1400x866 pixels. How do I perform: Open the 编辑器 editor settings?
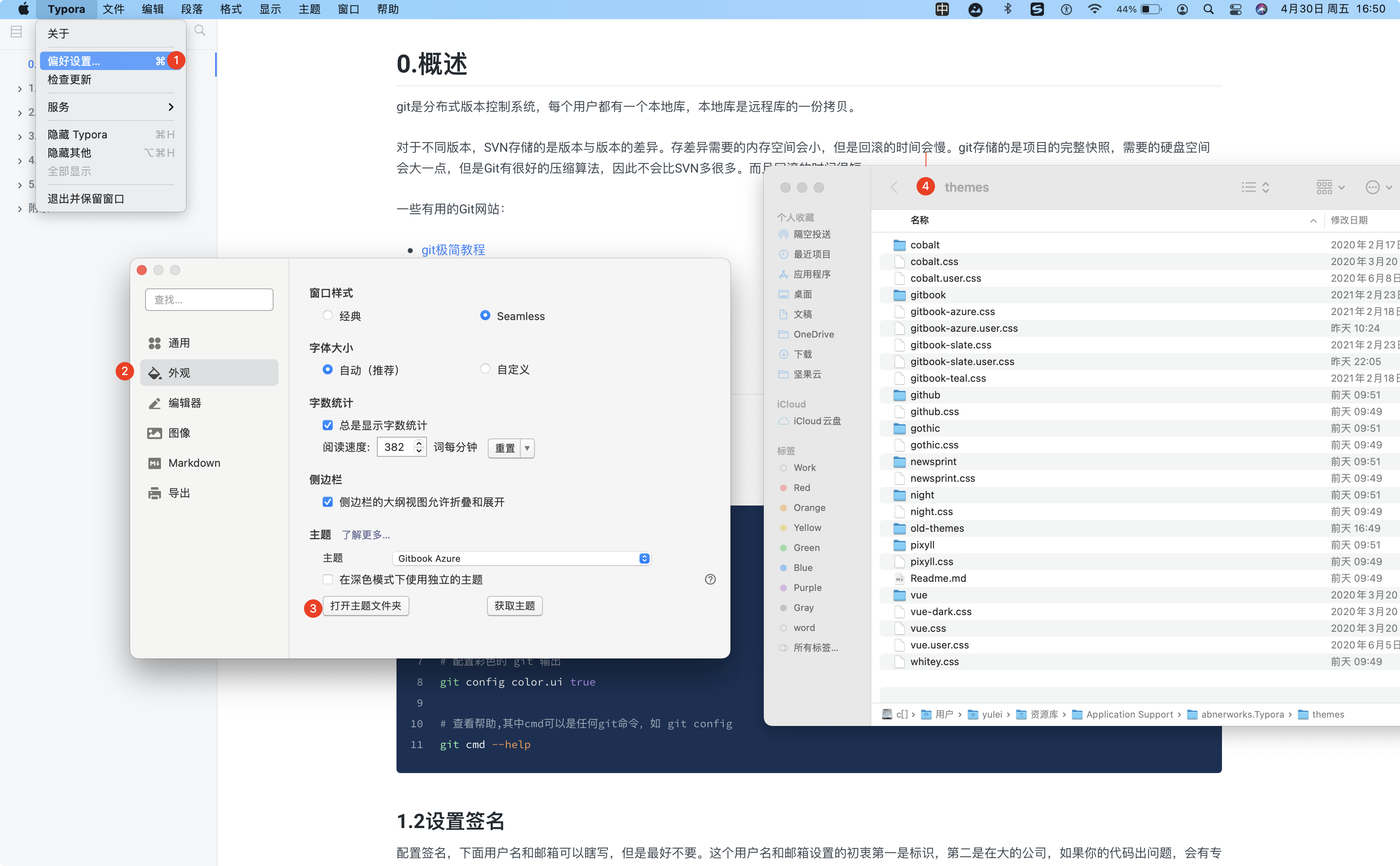click(x=184, y=403)
